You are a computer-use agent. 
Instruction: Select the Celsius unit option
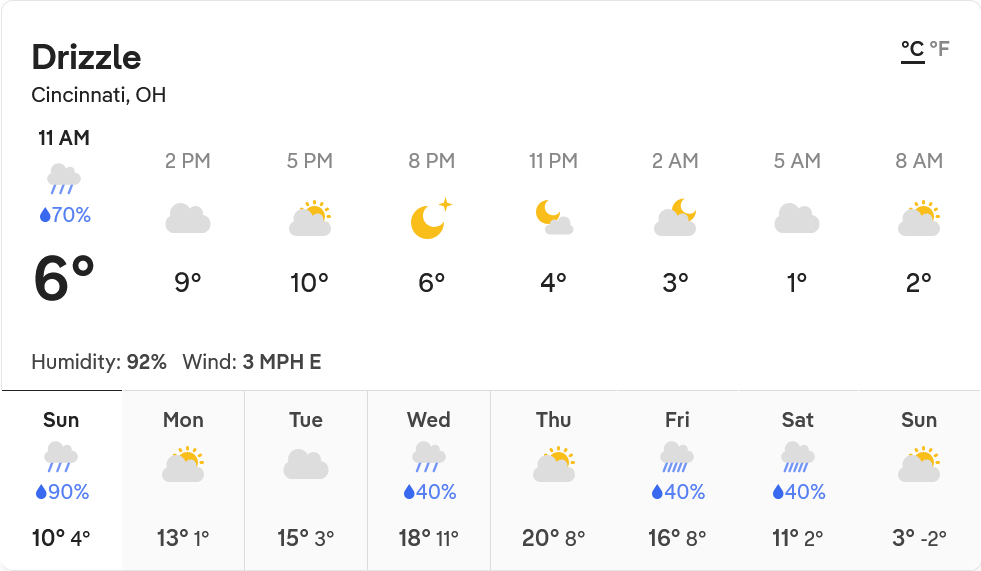coord(912,49)
